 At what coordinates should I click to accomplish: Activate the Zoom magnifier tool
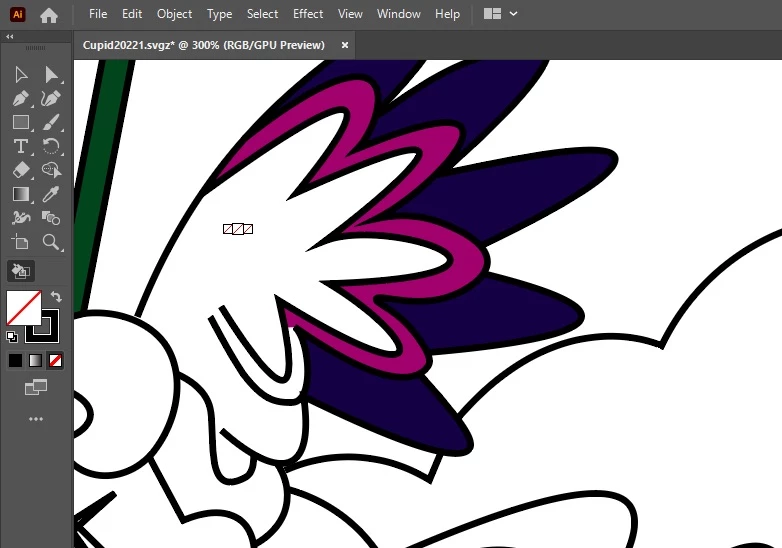[x=51, y=242]
